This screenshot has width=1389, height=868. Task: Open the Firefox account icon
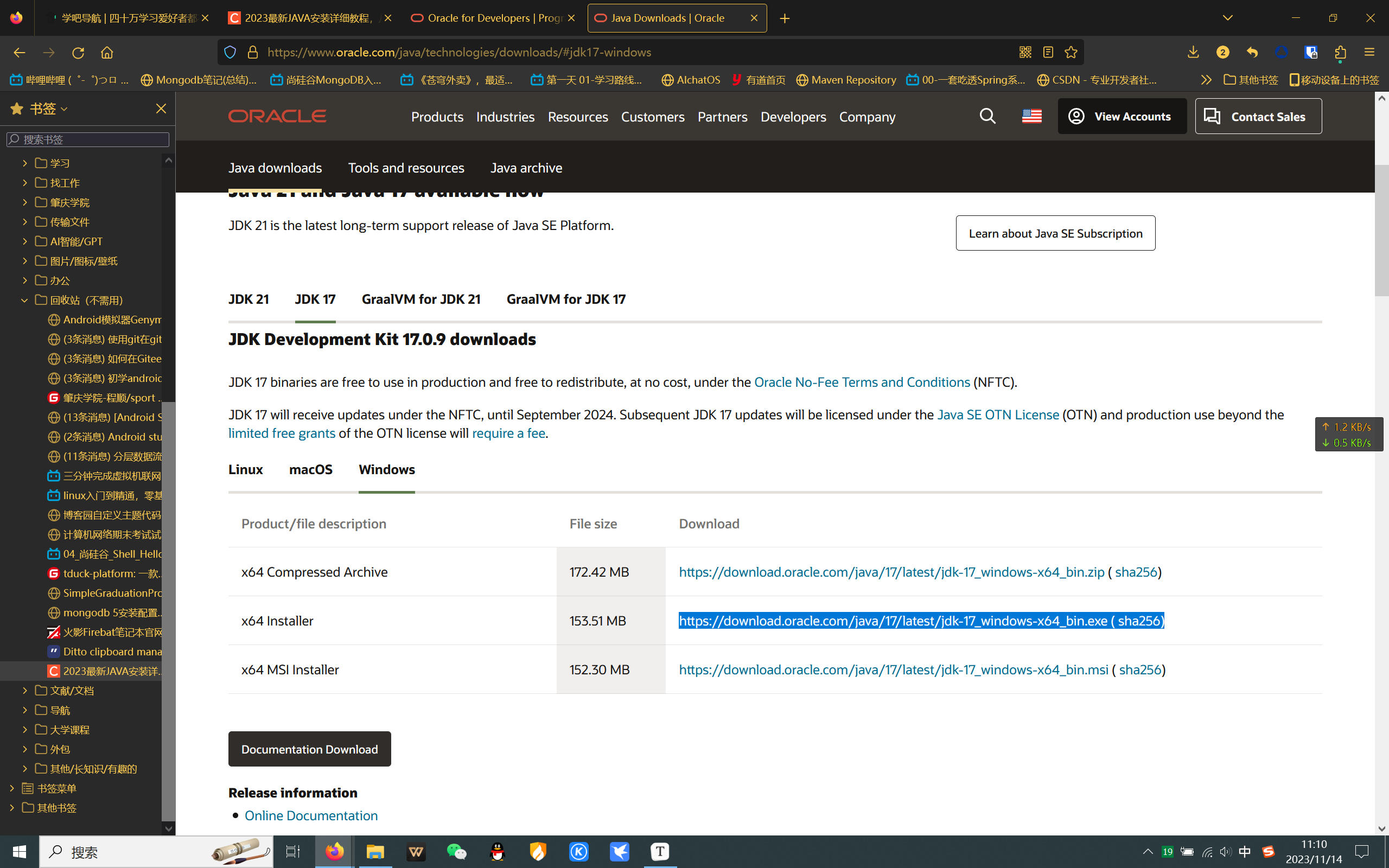(1281, 52)
